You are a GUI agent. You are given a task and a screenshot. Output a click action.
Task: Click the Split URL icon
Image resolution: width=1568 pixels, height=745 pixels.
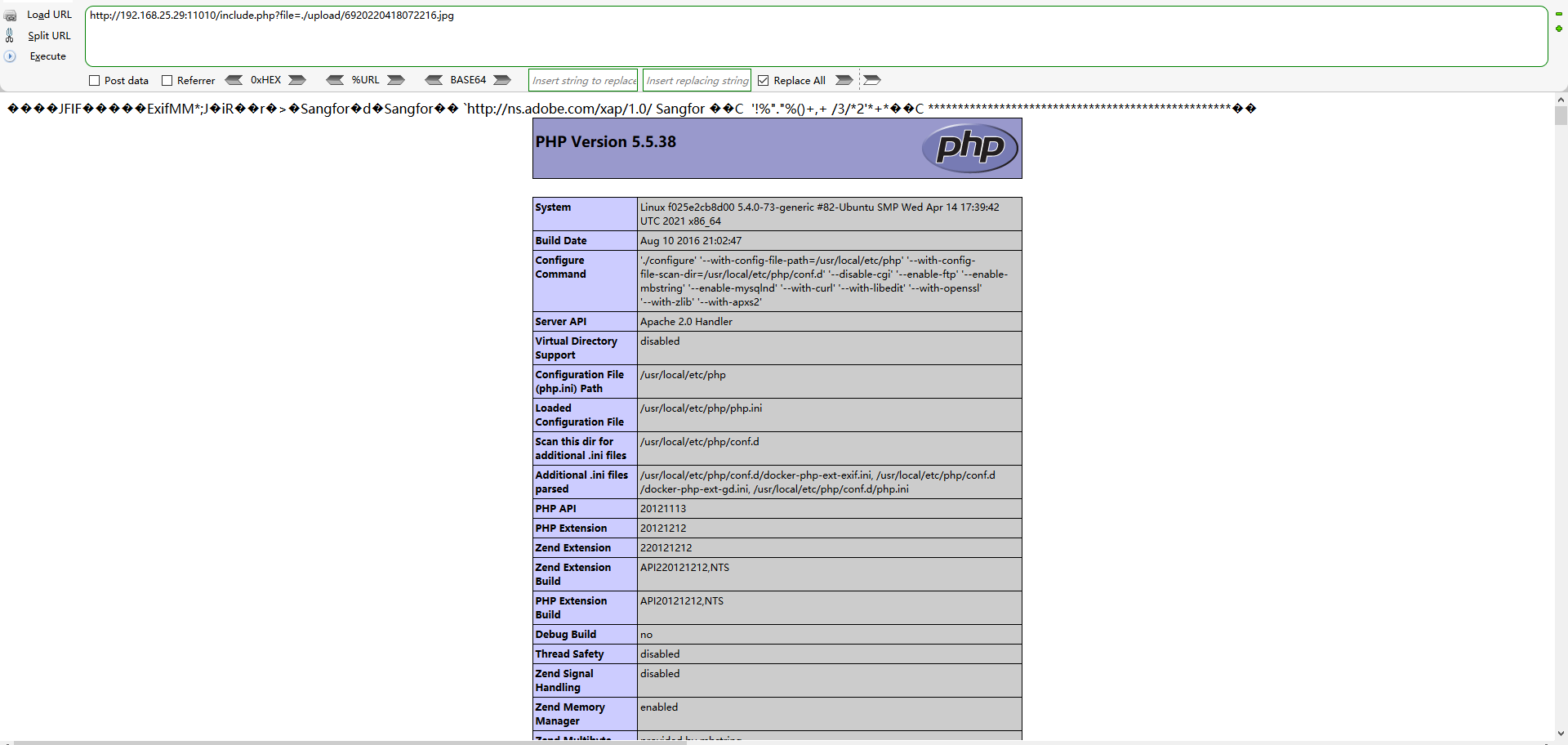click(x=10, y=35)
